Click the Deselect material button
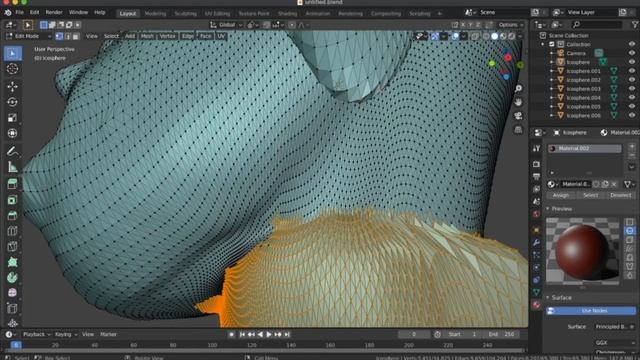The image size is (640, 360). tap(621, 196)
